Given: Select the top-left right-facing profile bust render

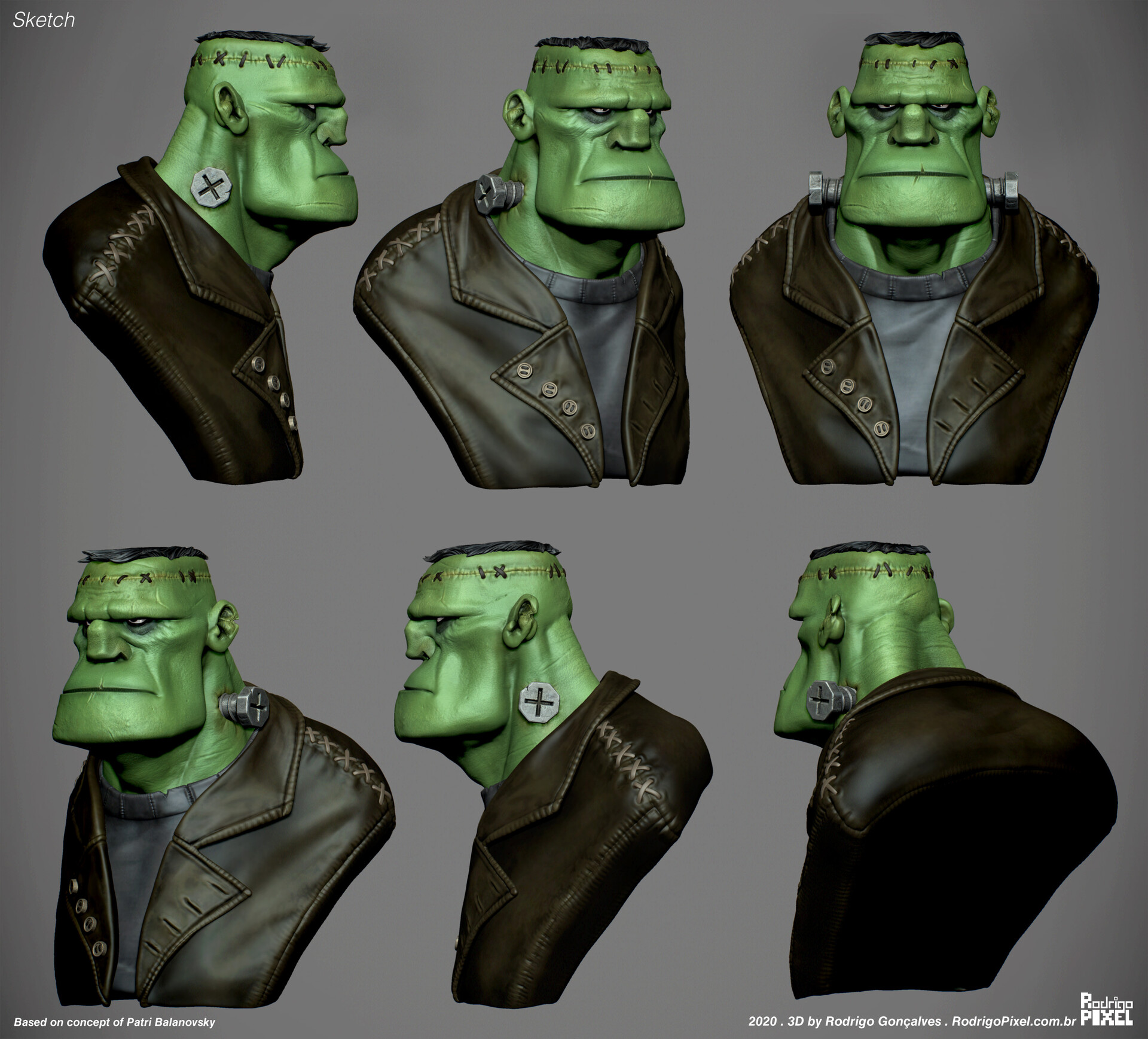Looking at the screenshot, I should pyautogui.click(x=200, y=257).
